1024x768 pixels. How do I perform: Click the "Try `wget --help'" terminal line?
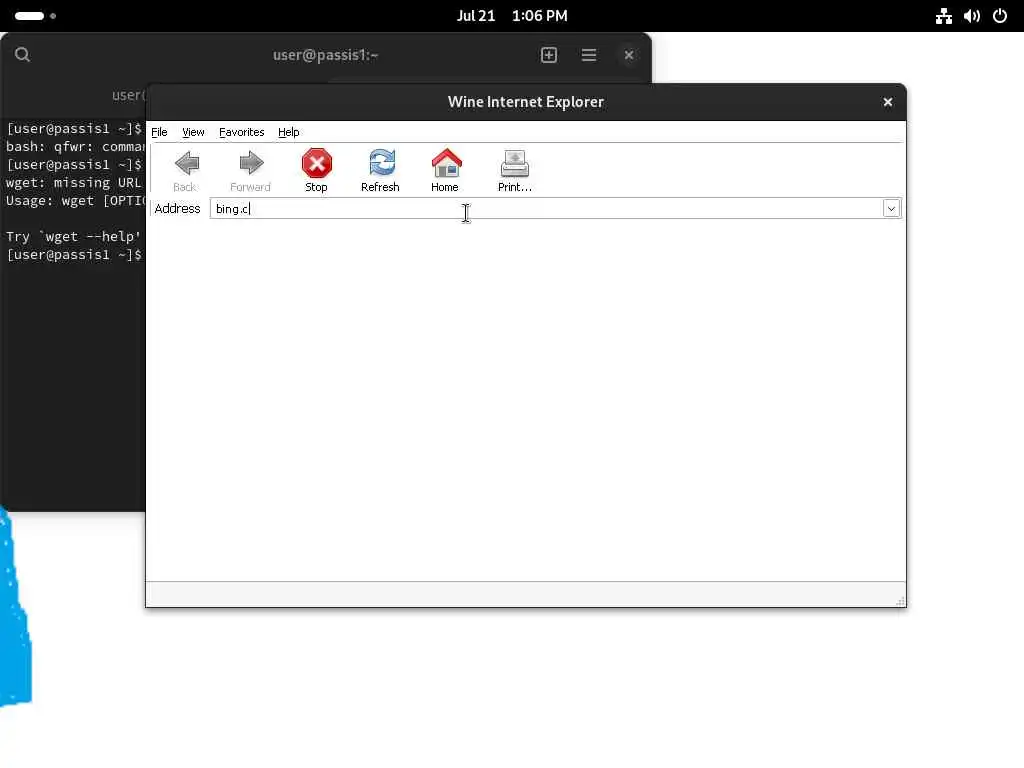point(74,236)
